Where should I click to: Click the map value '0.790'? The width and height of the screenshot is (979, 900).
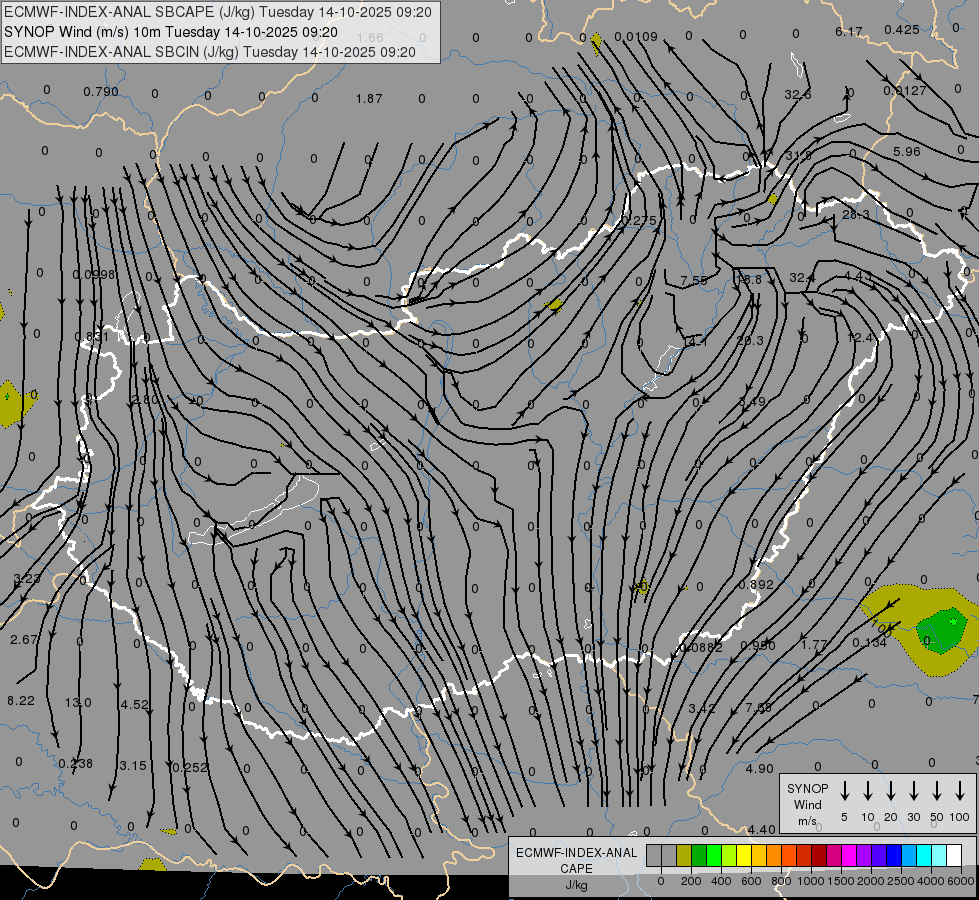tap(101, 92)
